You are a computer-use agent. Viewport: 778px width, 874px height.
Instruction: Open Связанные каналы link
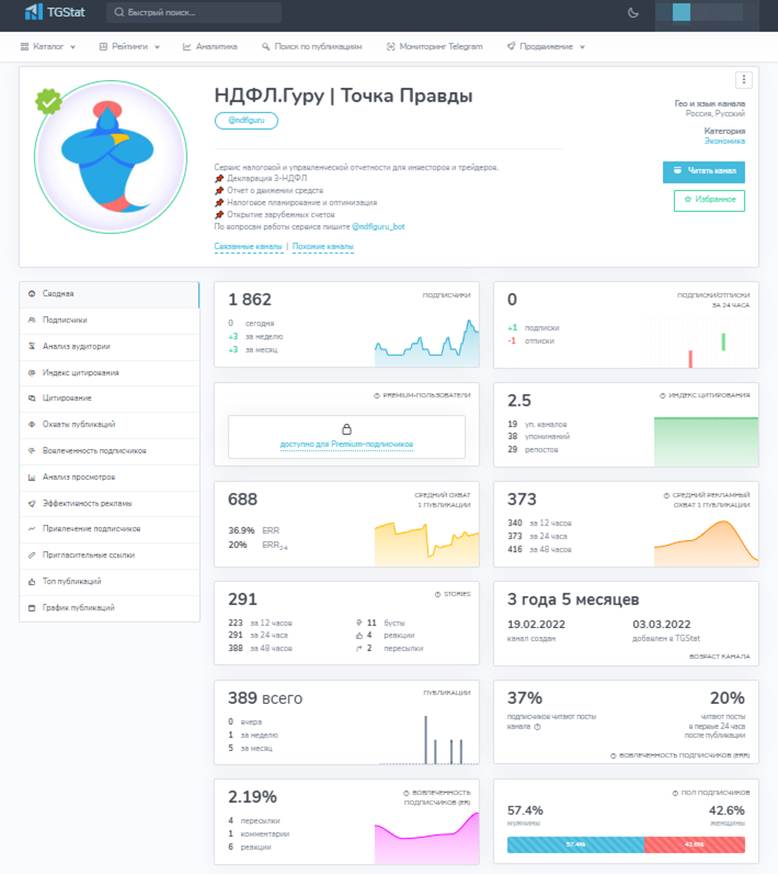point(248,246)
